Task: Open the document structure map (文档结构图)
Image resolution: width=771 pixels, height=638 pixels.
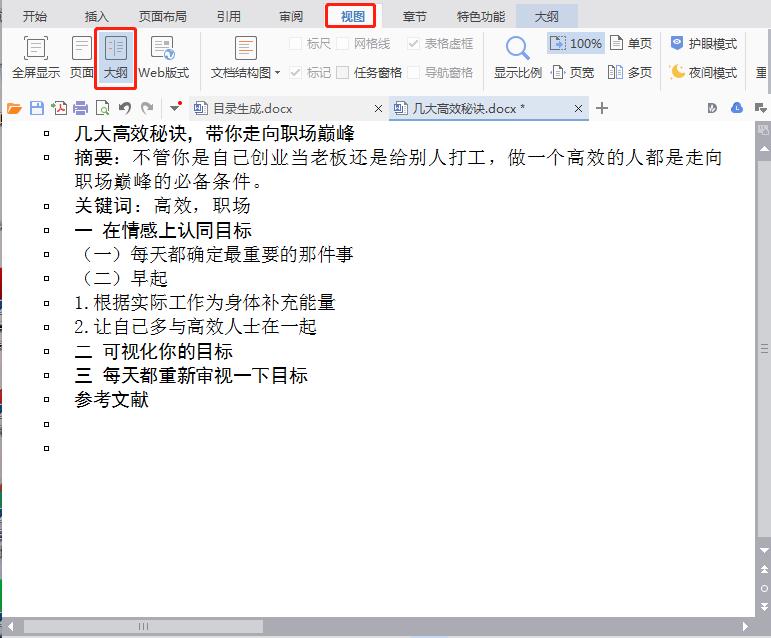Action: point(245,57)
